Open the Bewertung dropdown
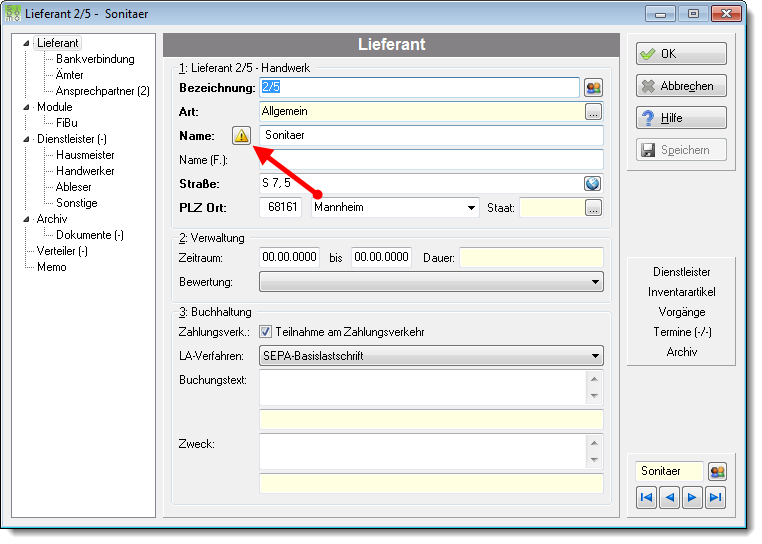The image size is (762, 544). click(432, 282)
